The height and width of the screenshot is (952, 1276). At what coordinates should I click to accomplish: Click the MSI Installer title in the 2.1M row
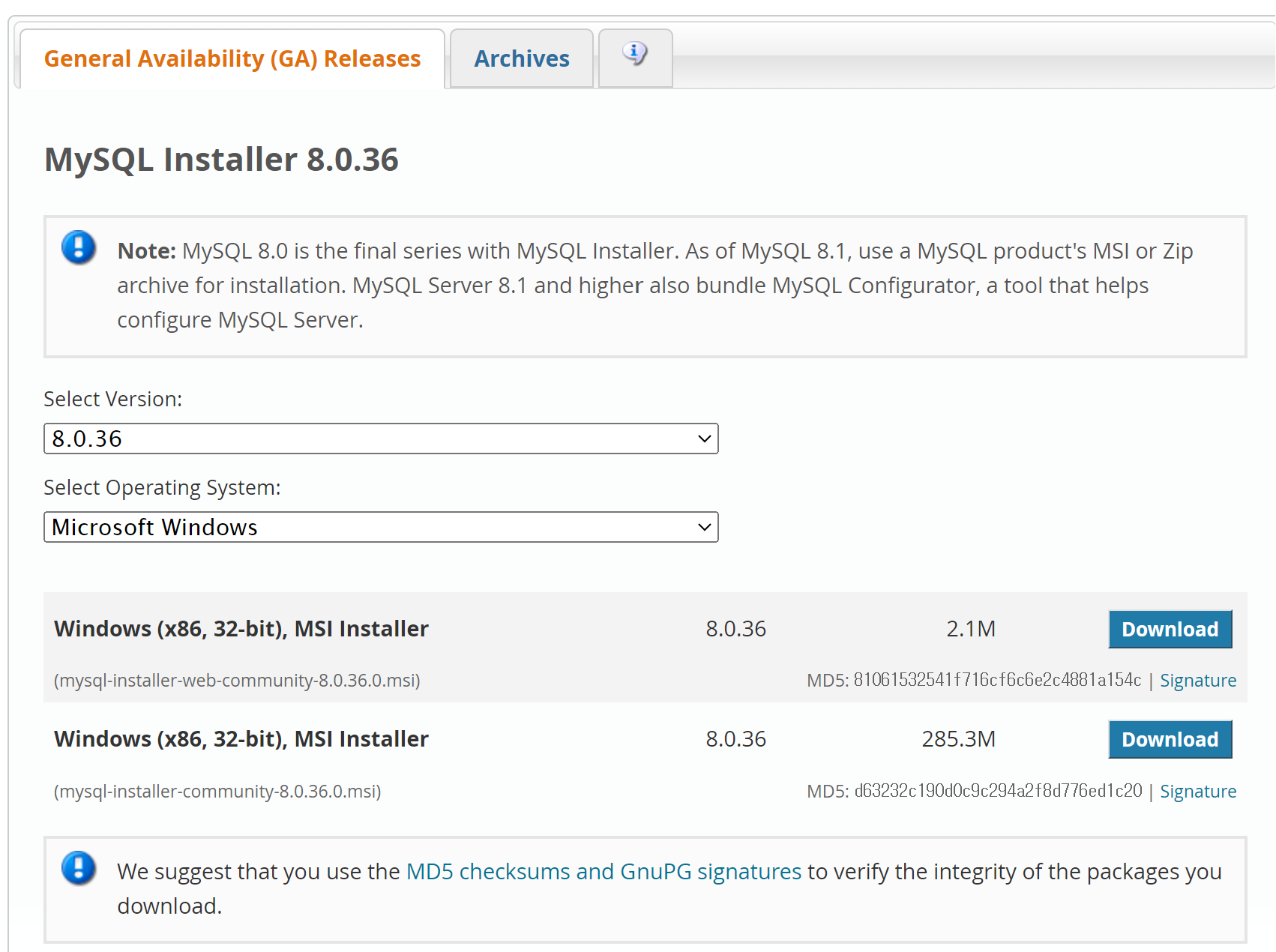241,629
